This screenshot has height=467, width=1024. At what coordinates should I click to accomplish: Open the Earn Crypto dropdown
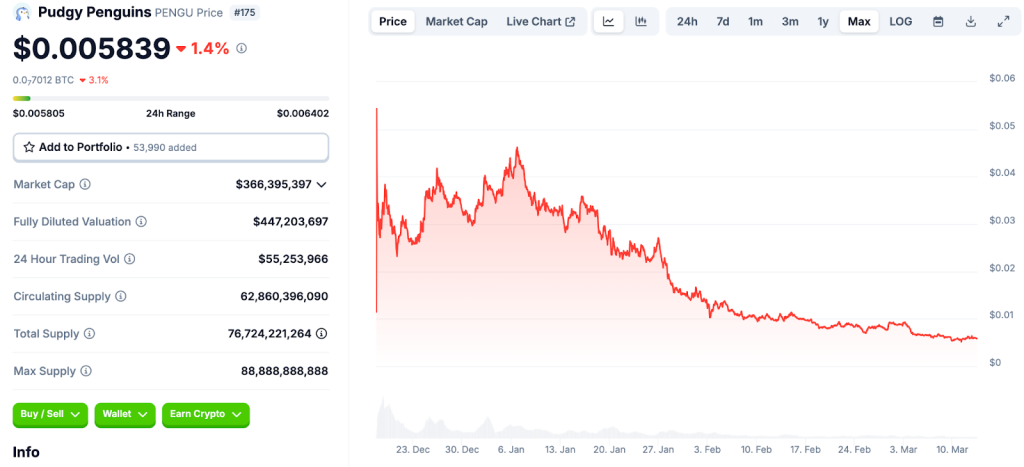click(x=205, y=414)
